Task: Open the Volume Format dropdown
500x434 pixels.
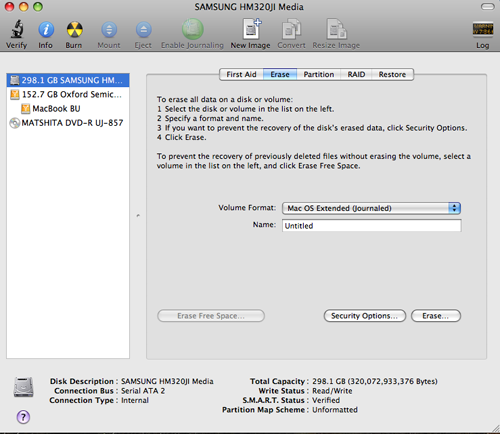Action: pos(371,208)
